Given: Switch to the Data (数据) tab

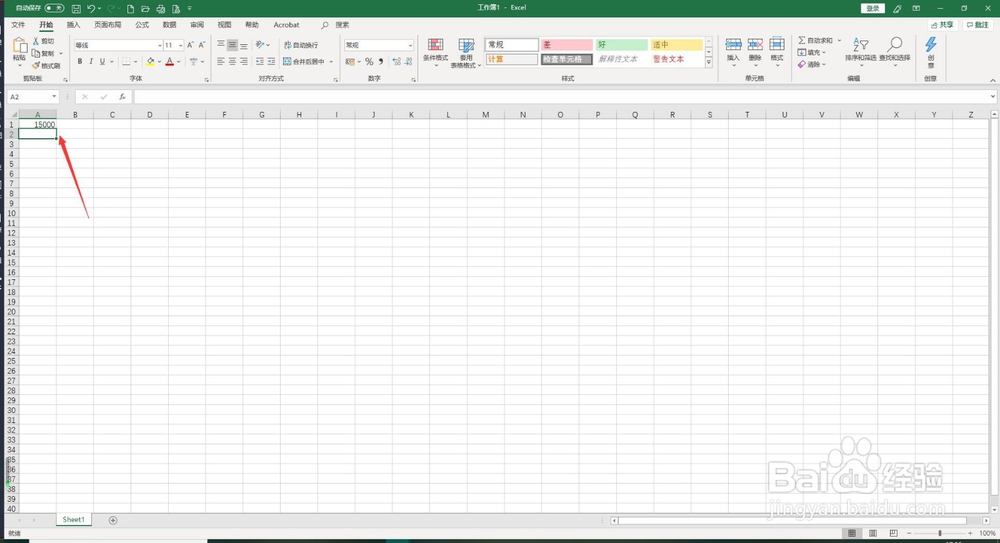Looking at the screenshot, I should [x=169, y=25].
